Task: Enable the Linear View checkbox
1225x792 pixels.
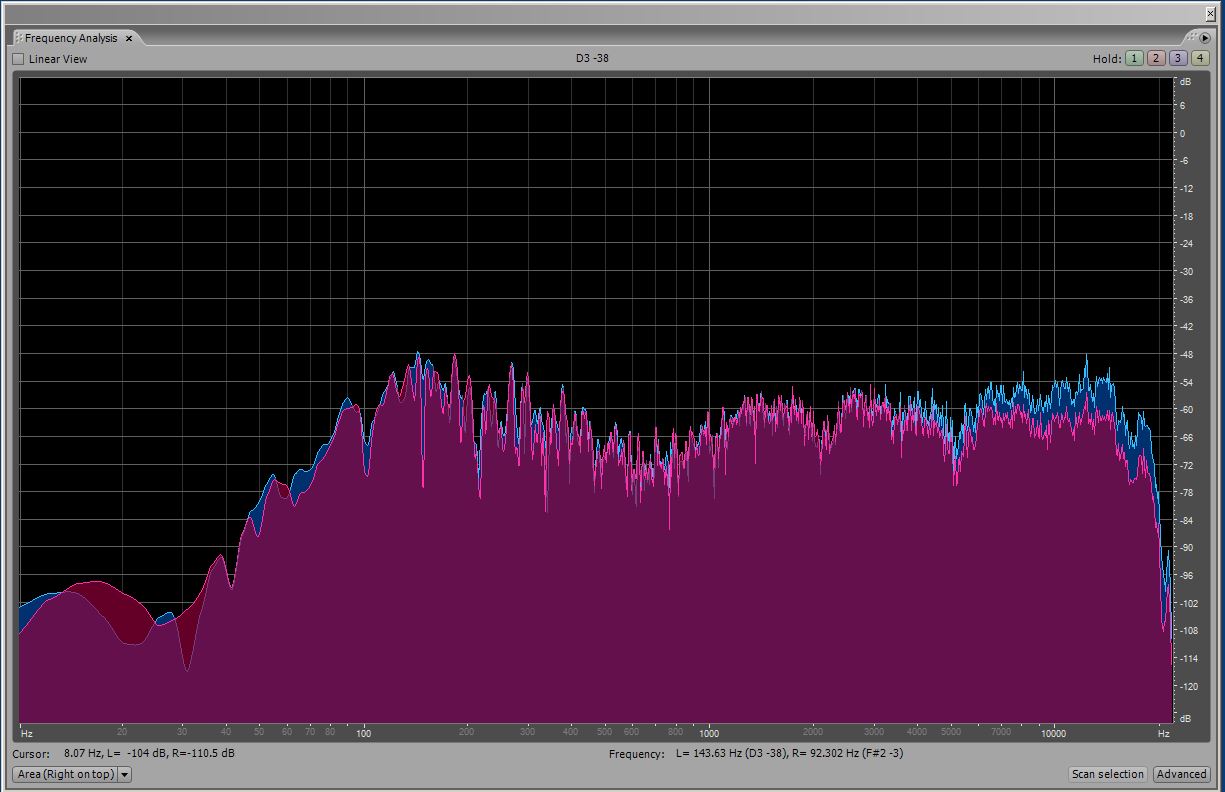Action: (18, 59)
